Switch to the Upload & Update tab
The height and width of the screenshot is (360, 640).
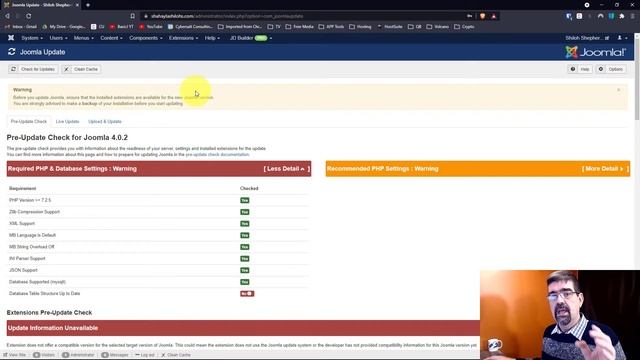[104, 122]
